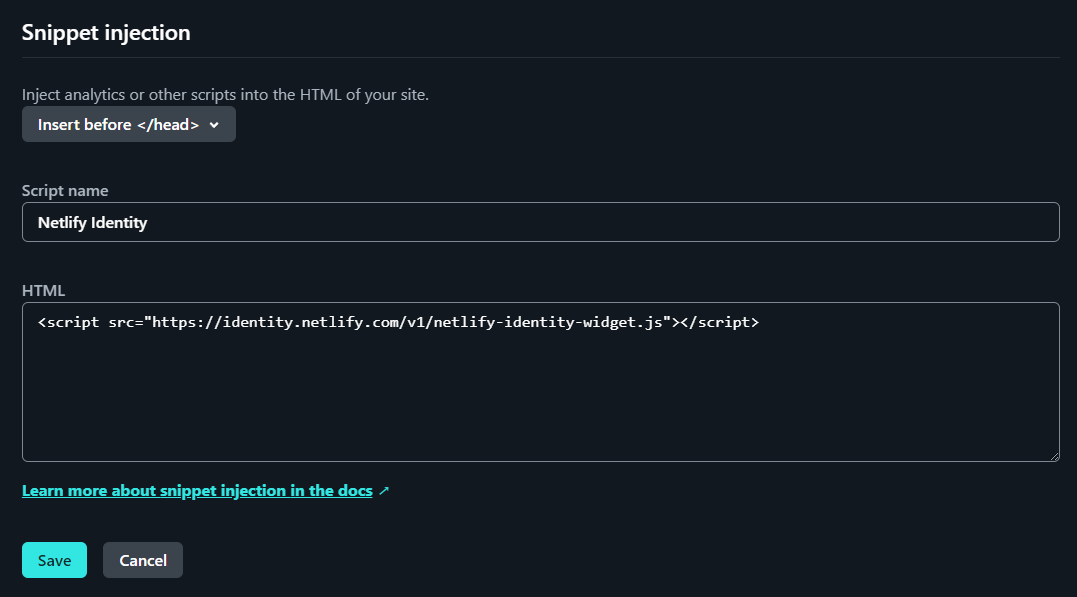Click the Save action in the footer

click(54, 560)
